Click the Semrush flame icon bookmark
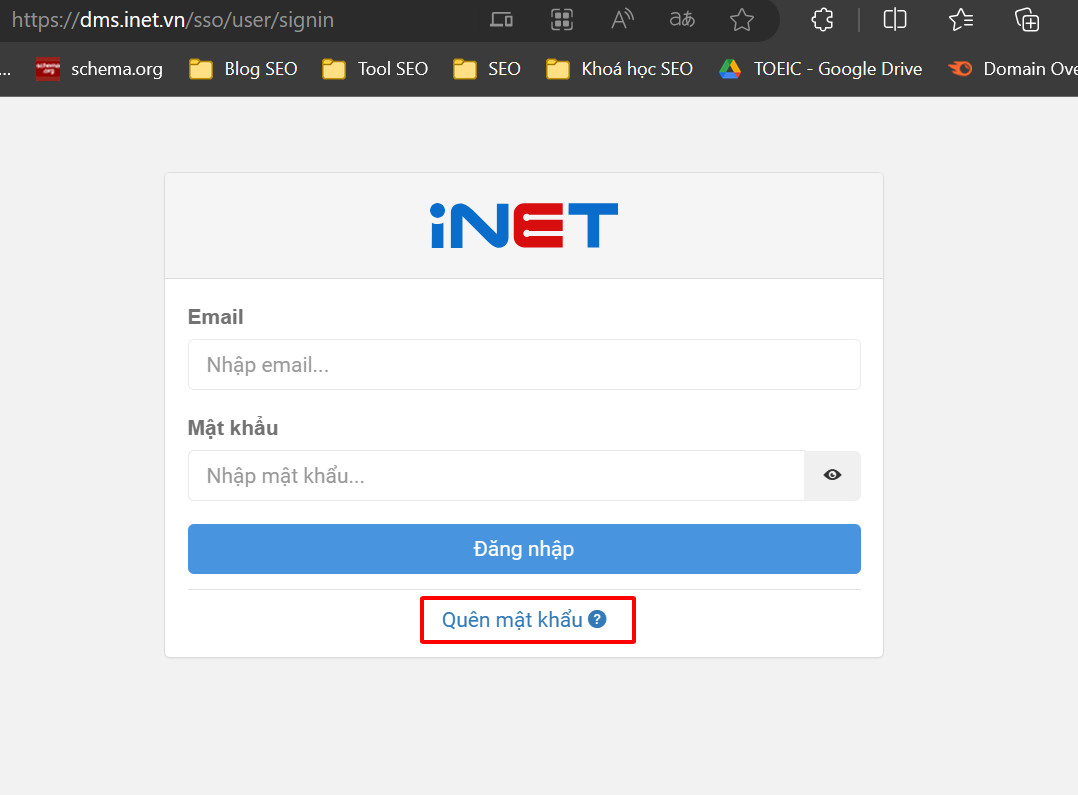Viewport: 1078px width, 795px height. tap(960, 69)
